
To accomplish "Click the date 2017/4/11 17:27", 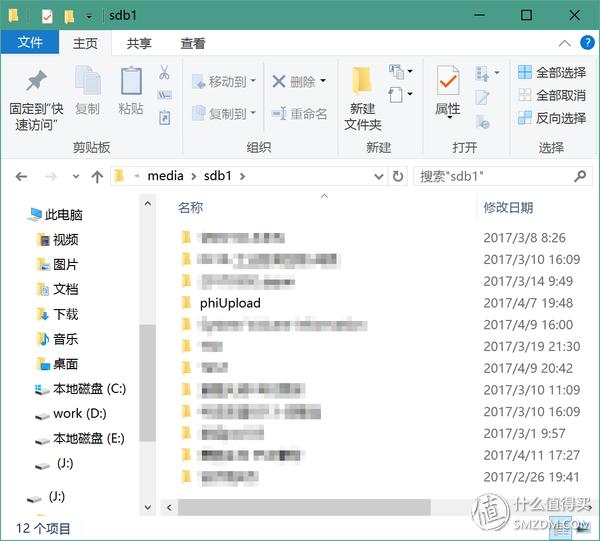I will point(532,455).
